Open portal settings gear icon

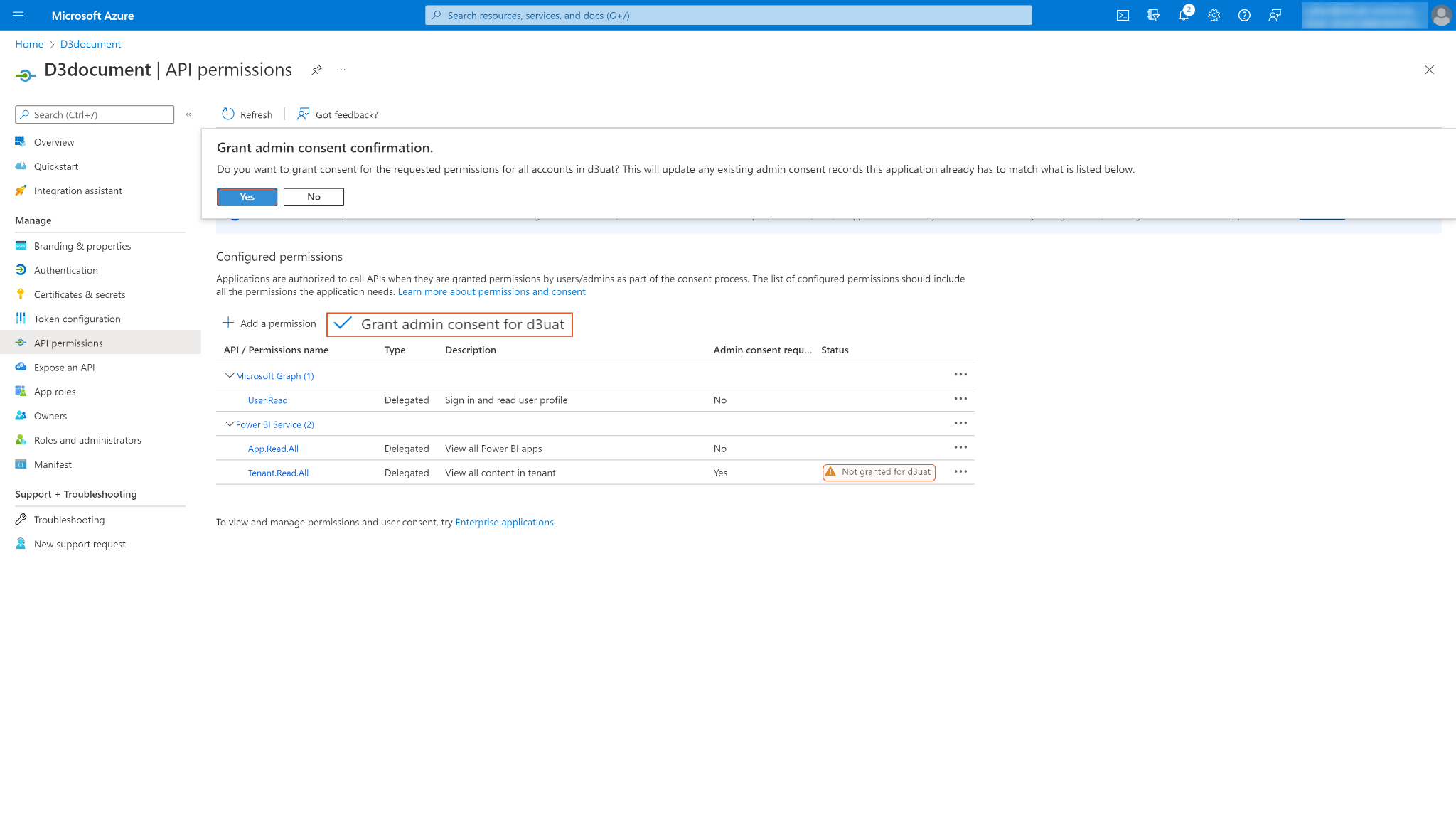point(1214,16)
